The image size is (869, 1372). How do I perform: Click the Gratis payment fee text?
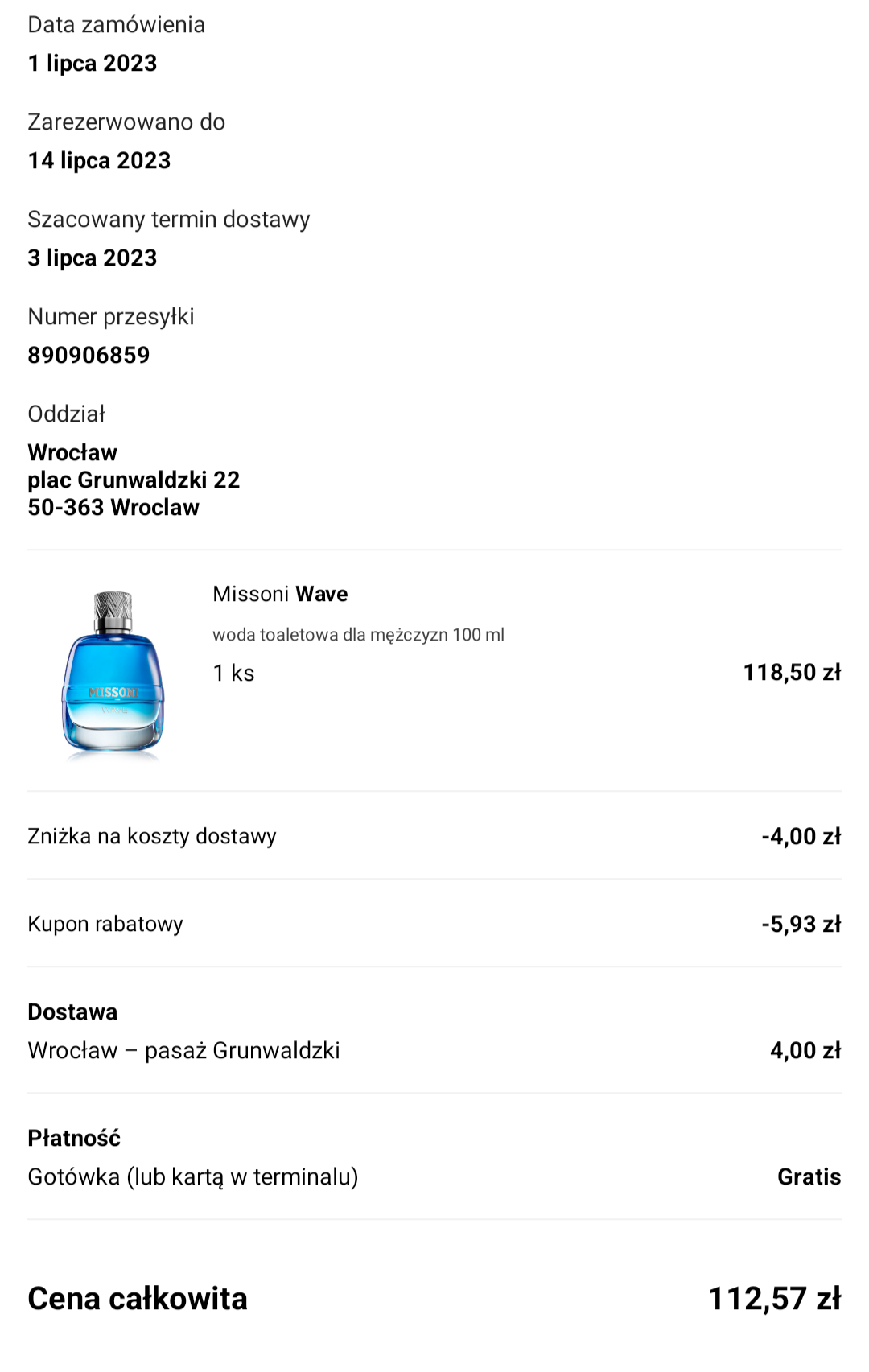tap(809, 1176)
